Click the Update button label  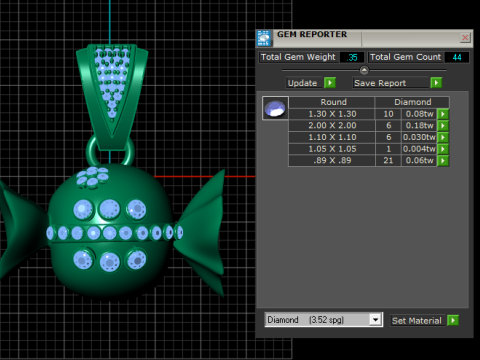tap(302, 83)
